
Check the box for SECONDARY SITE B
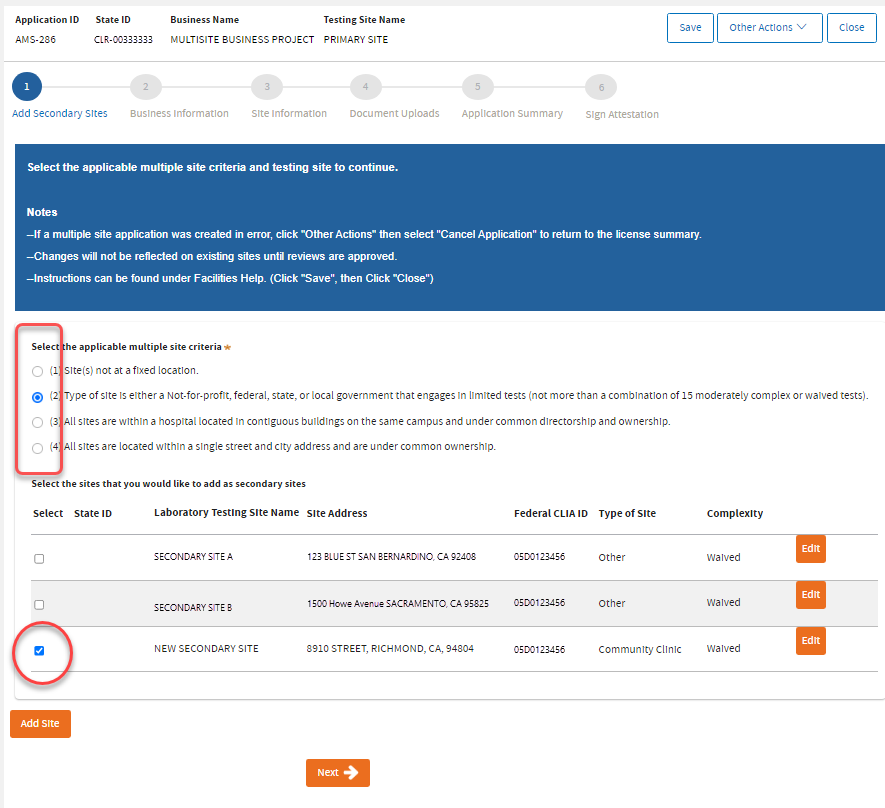[39, 605]
